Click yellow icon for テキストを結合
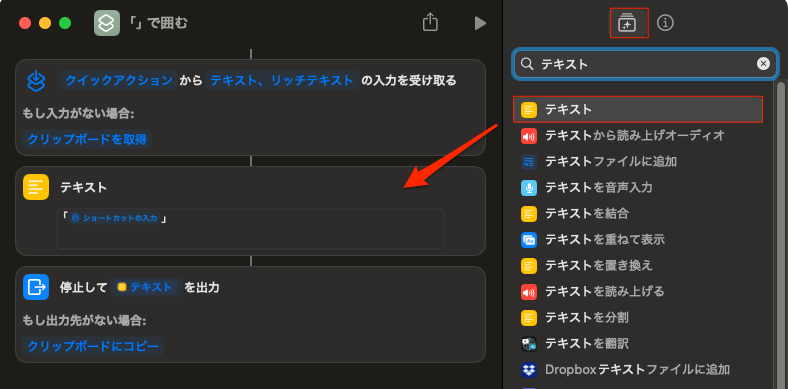Image resolution: width=788 pixels, height=389 pixels. [x=529, y=214]
